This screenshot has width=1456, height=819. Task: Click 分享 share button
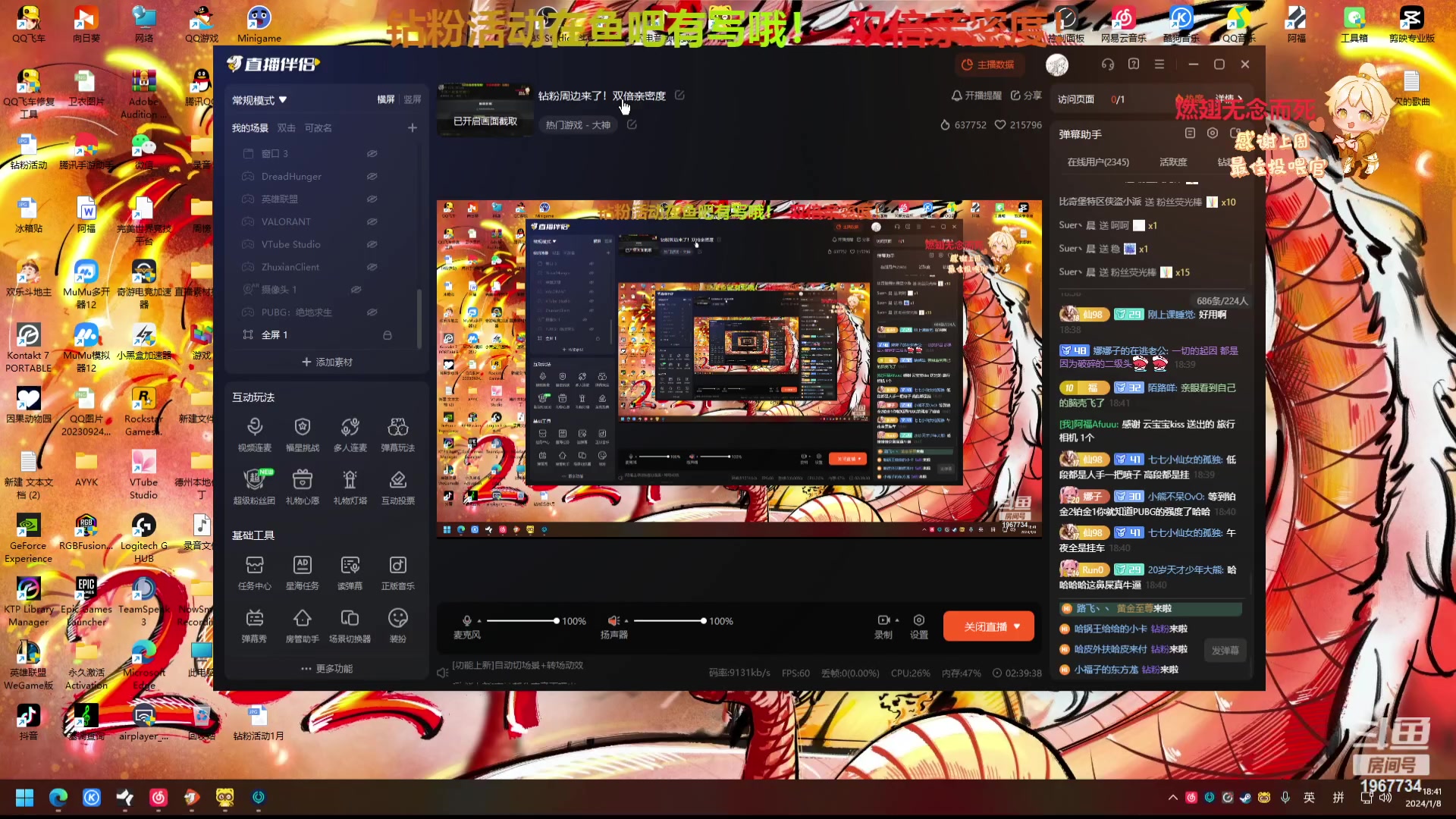(1026, 96)
